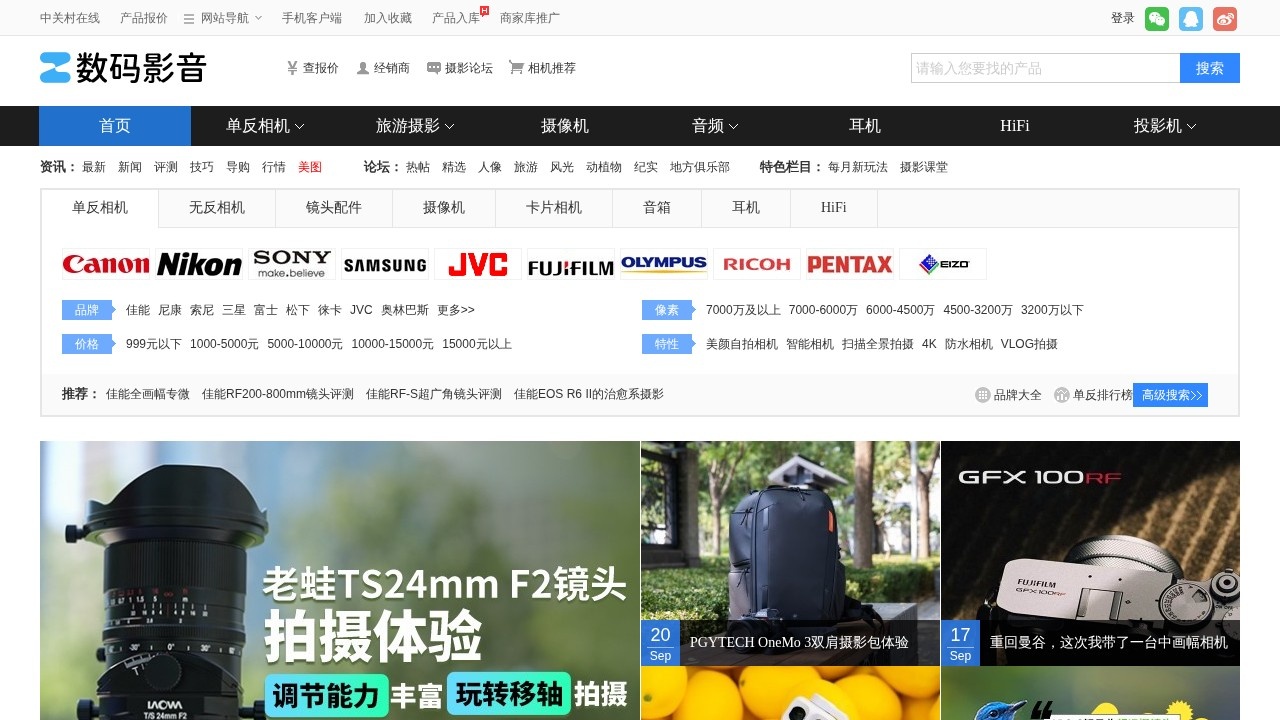
Task: Expand 网站导航 dropdown
Action: pyautogui.click(x=222, y=18)
